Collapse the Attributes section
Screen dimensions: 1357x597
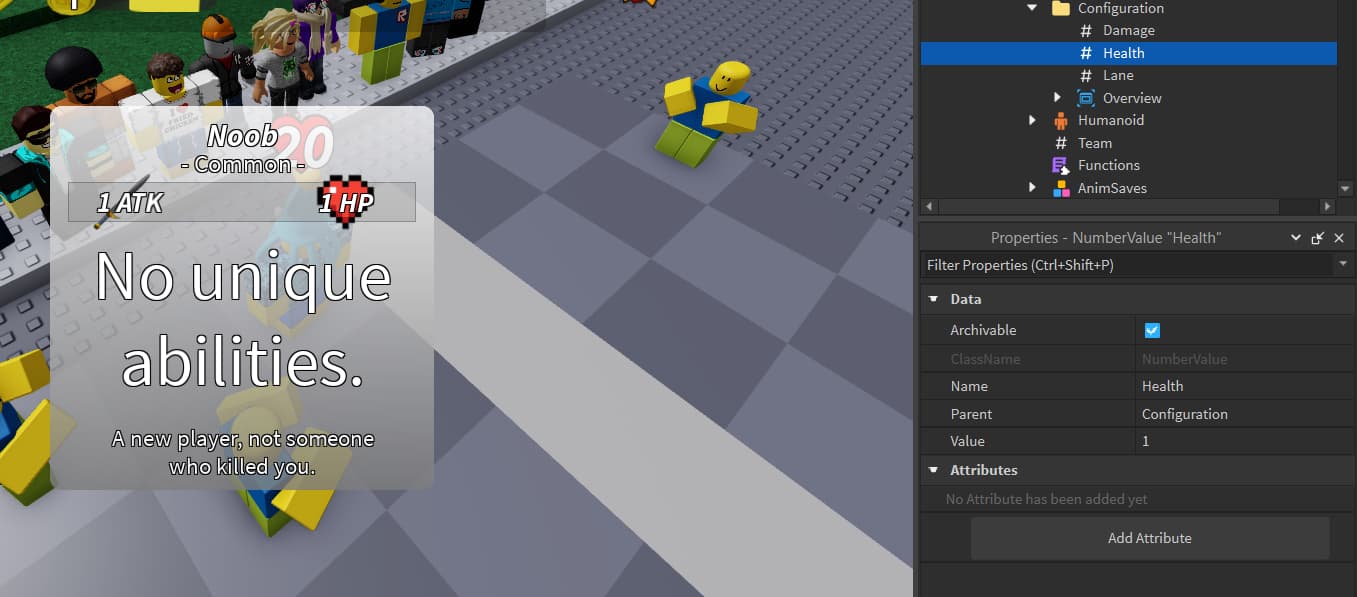click(x=933, y=470)
